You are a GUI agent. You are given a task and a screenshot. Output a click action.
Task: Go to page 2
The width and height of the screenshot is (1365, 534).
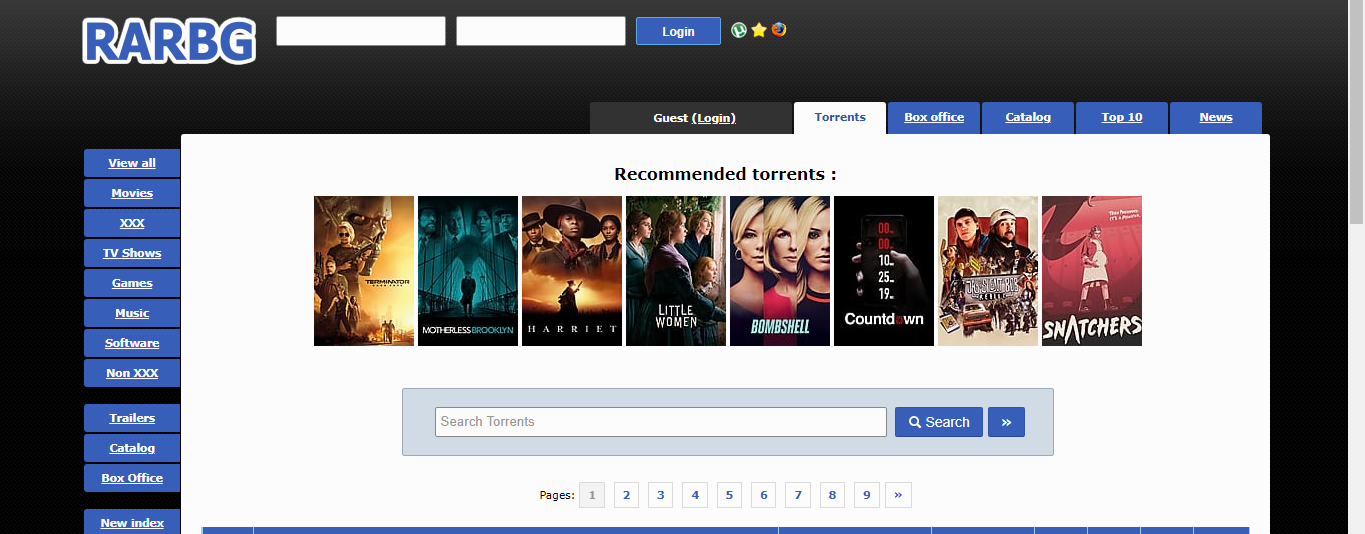click(x=626, y=495)
